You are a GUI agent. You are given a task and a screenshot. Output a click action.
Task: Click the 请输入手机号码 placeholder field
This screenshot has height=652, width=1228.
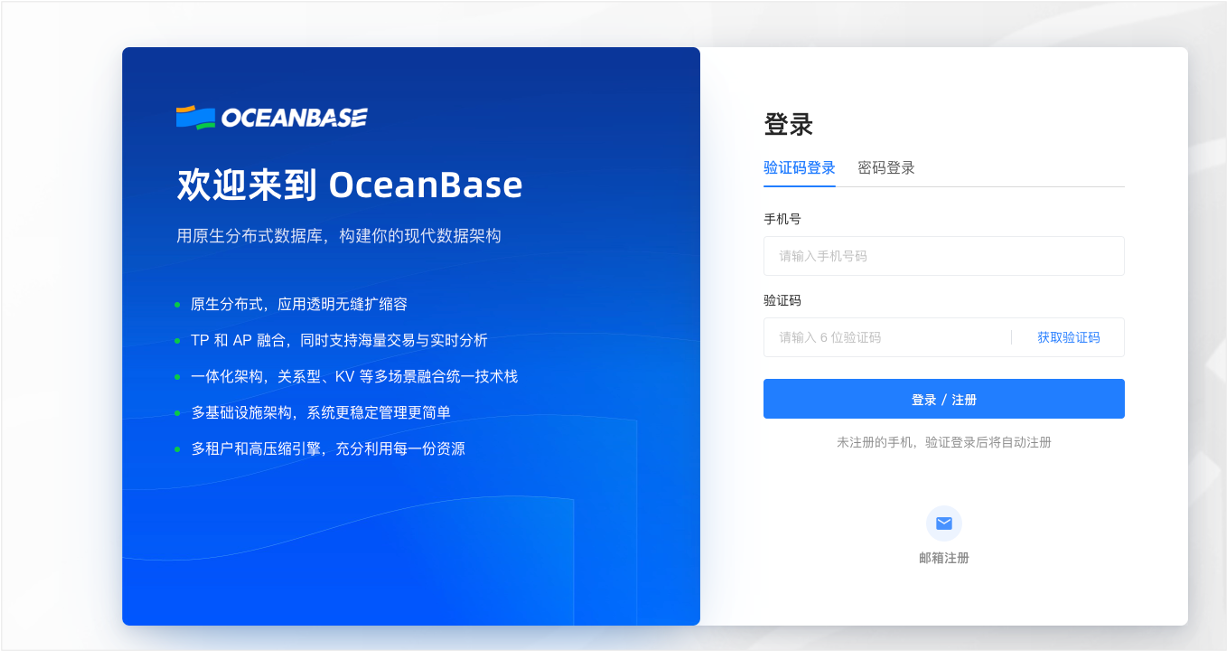[943, 256]
